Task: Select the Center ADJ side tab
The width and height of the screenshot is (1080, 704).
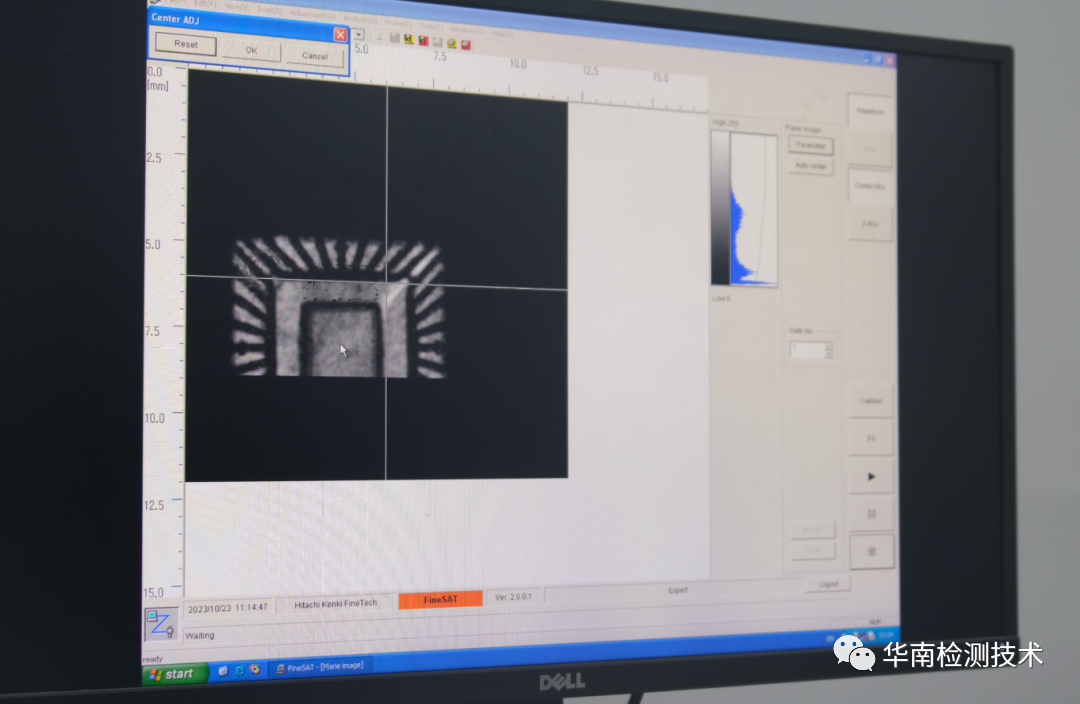Action: point(869,186)
